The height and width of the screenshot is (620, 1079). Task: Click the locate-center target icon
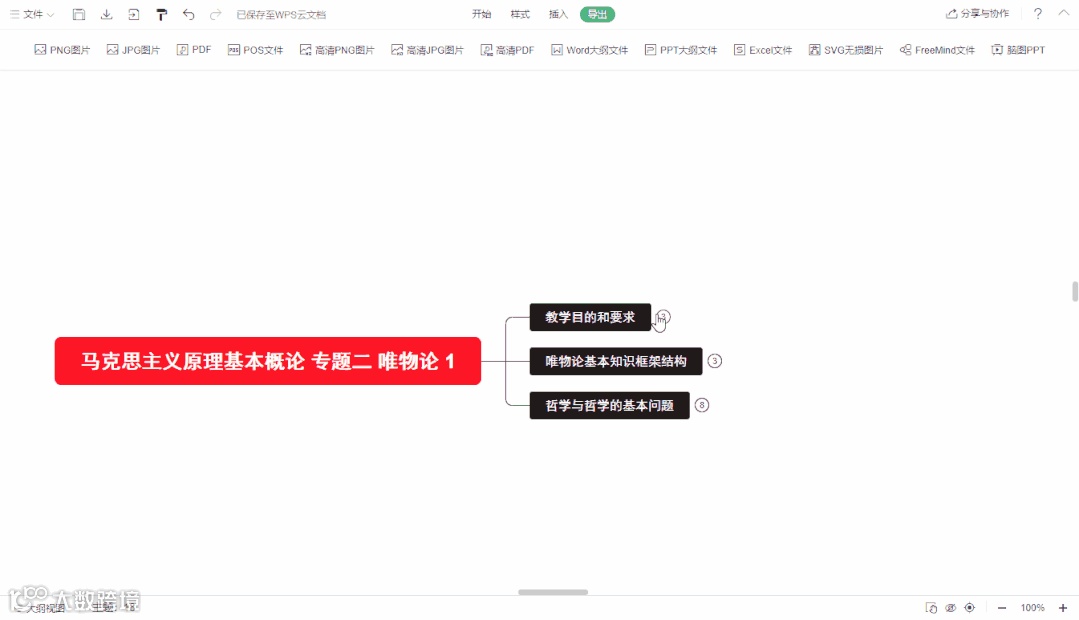pyautogui.click(x=970, y=608)
